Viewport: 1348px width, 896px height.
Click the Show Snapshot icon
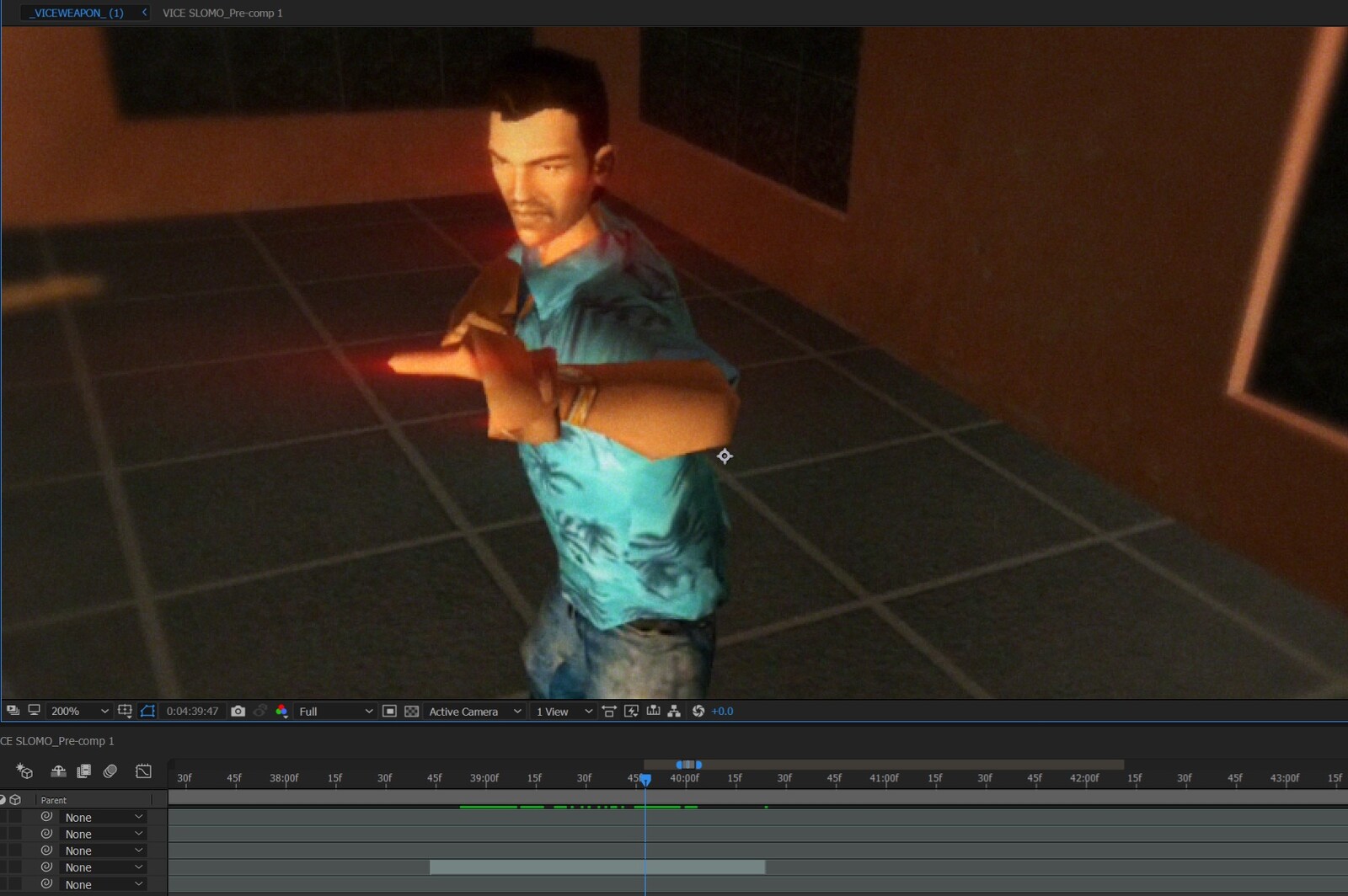point(260,711)
